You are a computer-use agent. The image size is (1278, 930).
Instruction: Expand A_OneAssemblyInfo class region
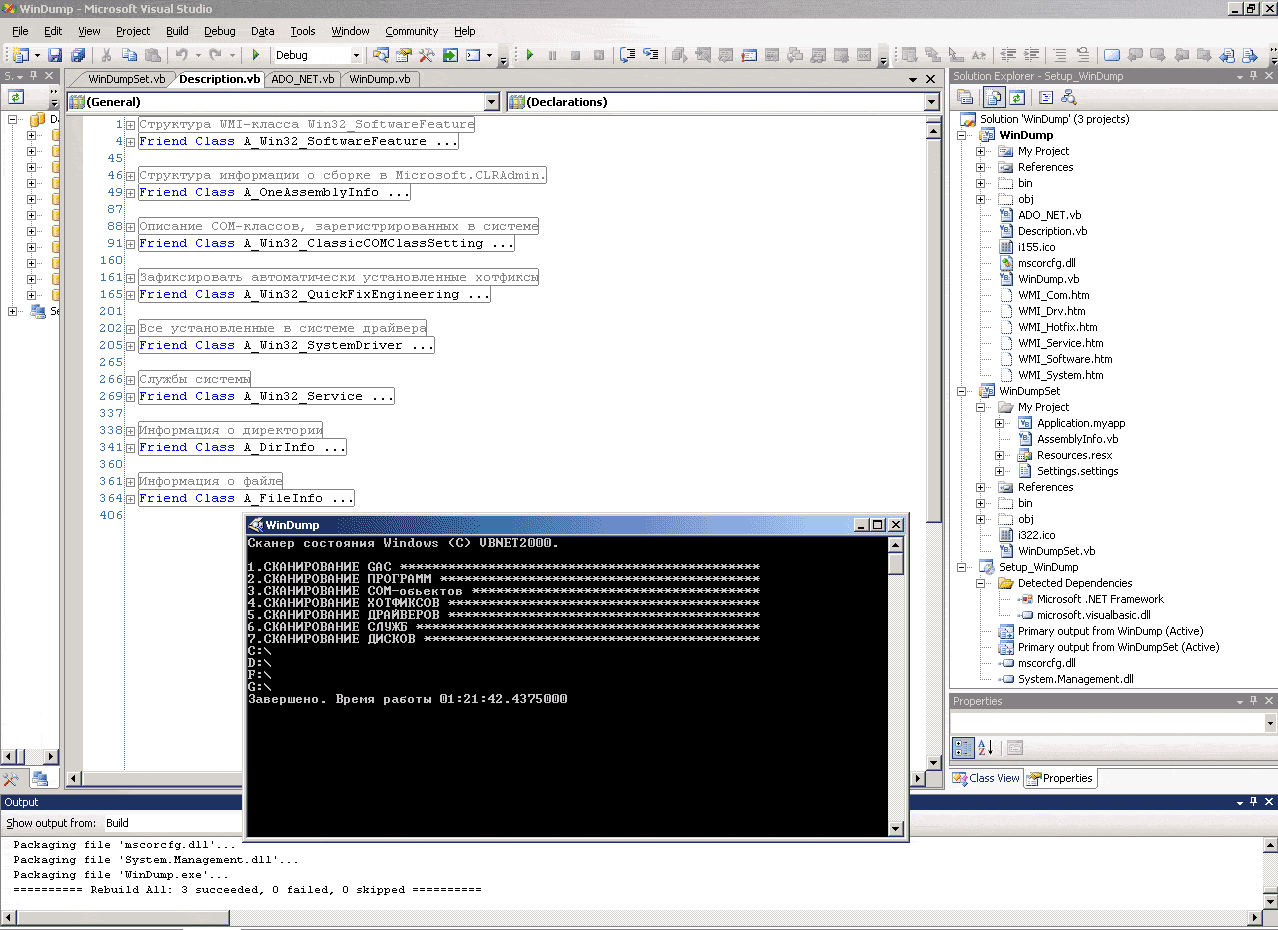(x=131, y=192)
